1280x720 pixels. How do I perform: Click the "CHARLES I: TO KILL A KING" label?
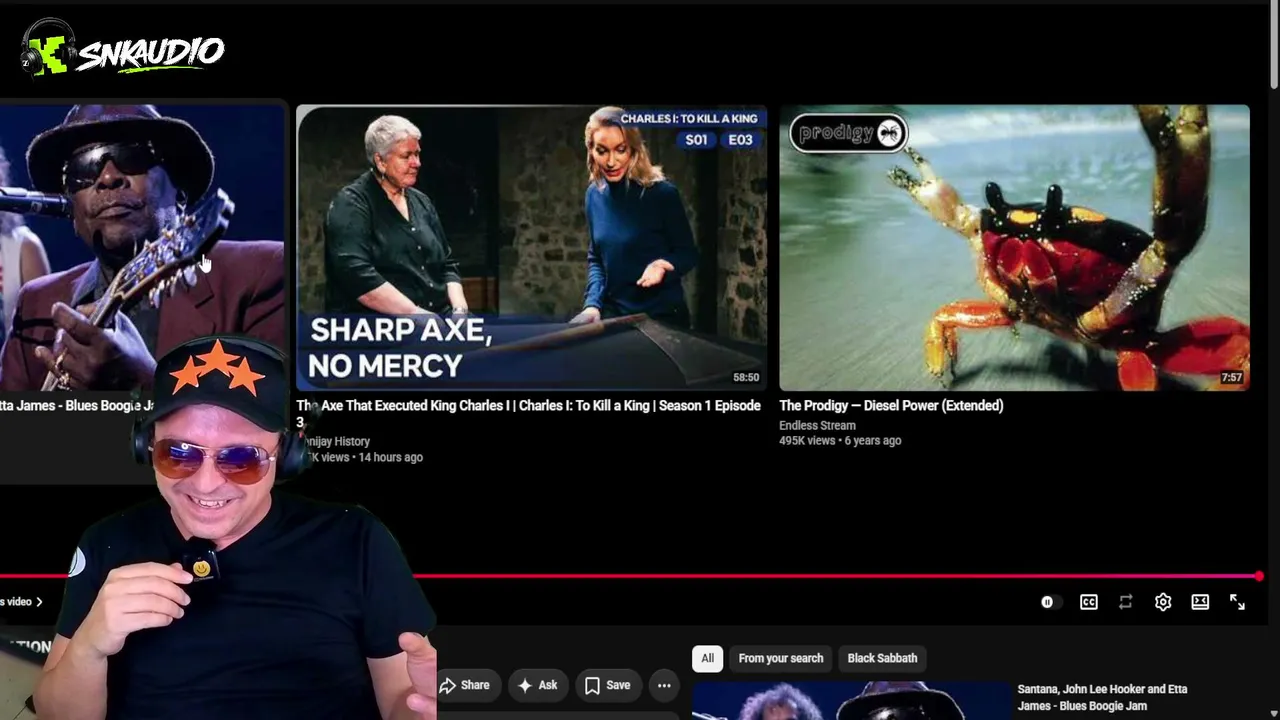(x=689, y=118)
